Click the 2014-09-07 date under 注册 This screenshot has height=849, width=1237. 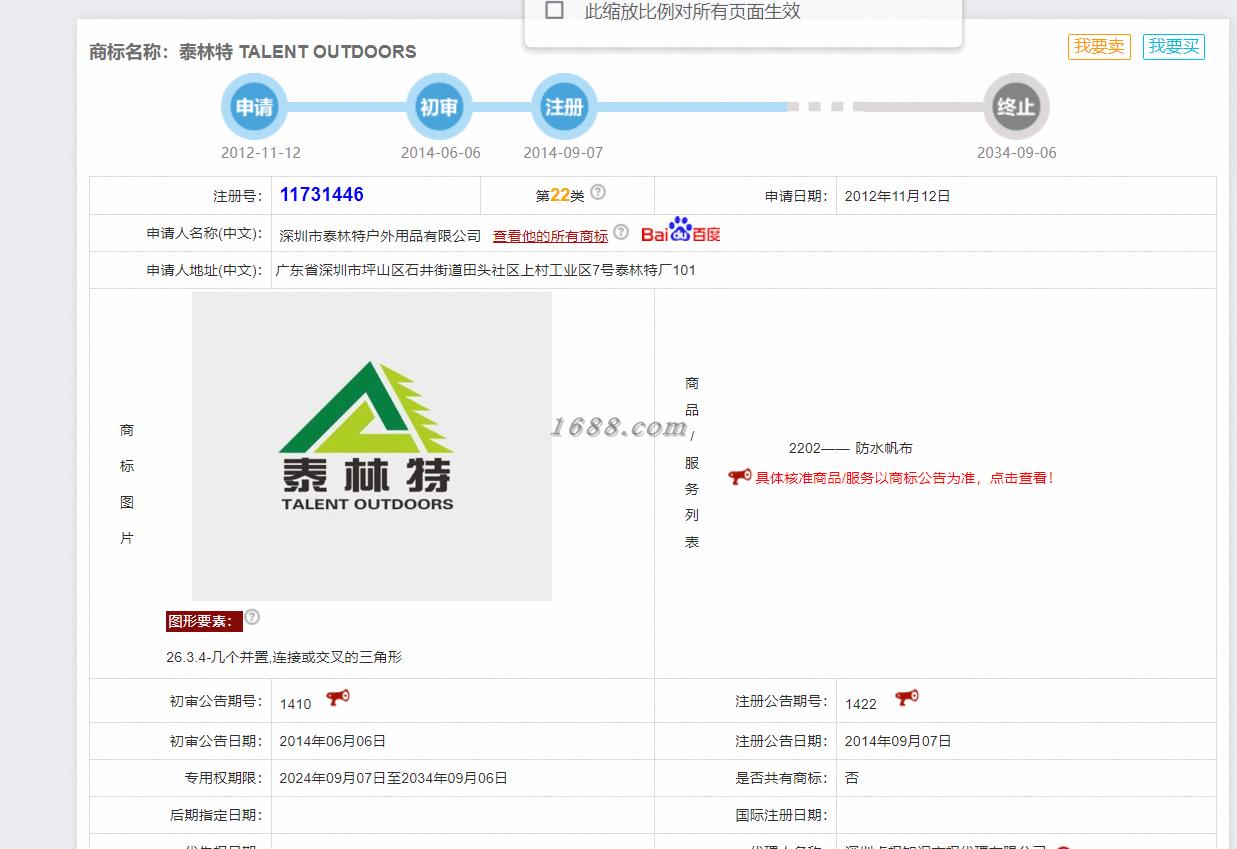pos(564,153)
